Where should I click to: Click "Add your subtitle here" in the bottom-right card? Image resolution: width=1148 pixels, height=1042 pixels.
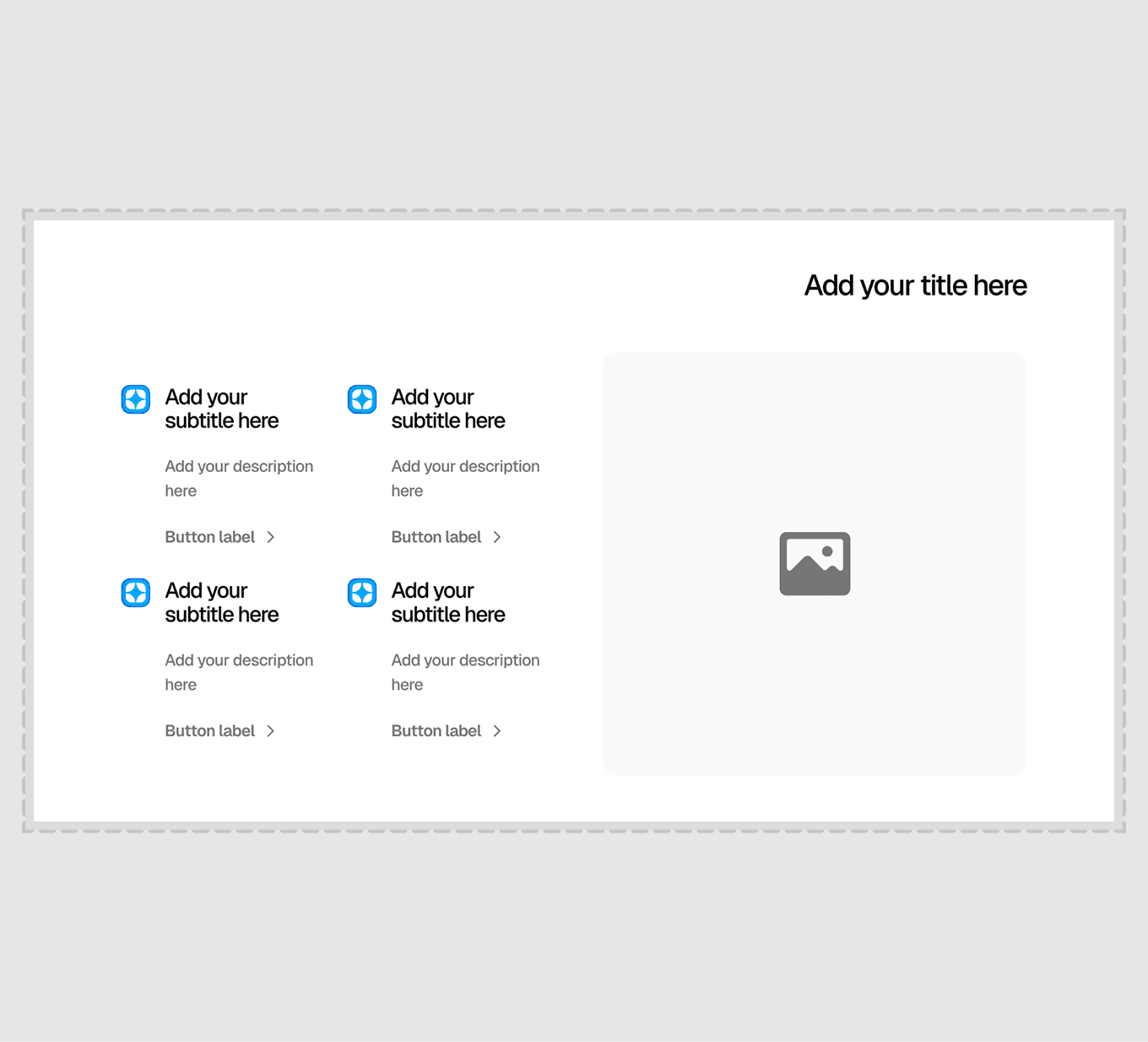[x=448, y=602]
